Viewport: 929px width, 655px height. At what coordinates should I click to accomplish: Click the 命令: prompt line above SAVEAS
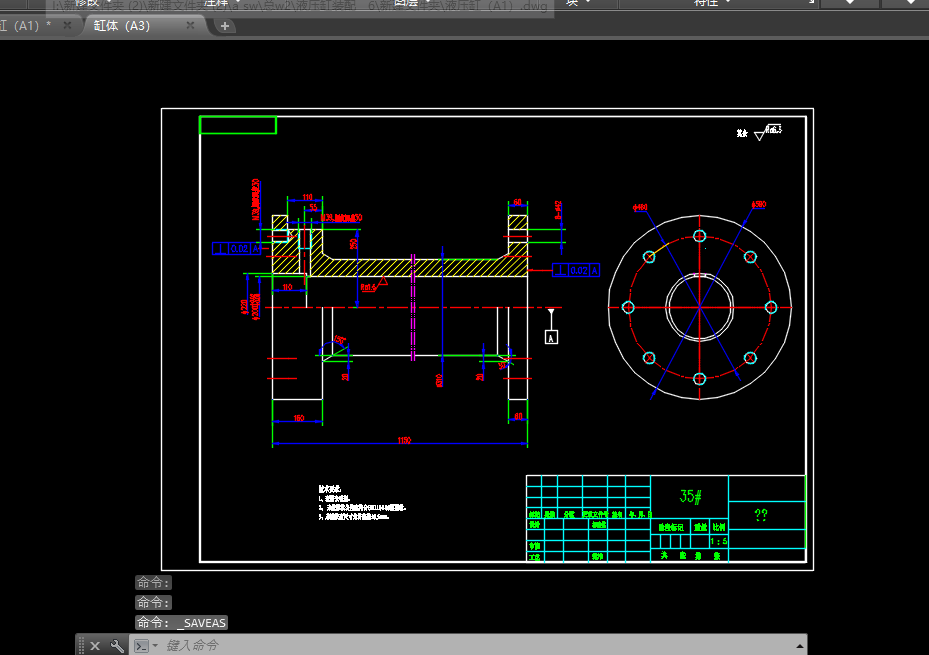click(152, 602)
